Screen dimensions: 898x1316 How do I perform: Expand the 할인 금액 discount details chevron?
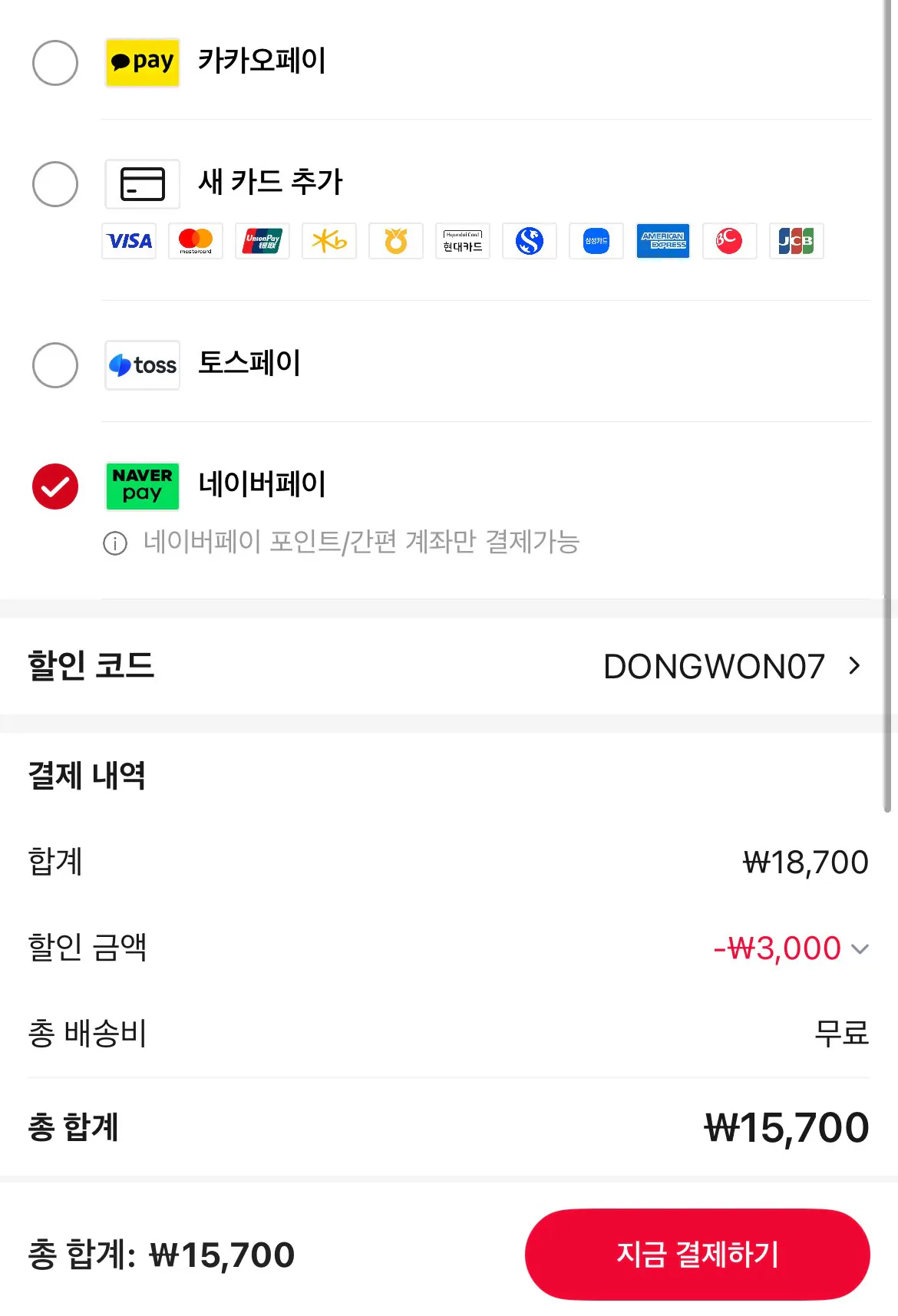coord(860,949)
